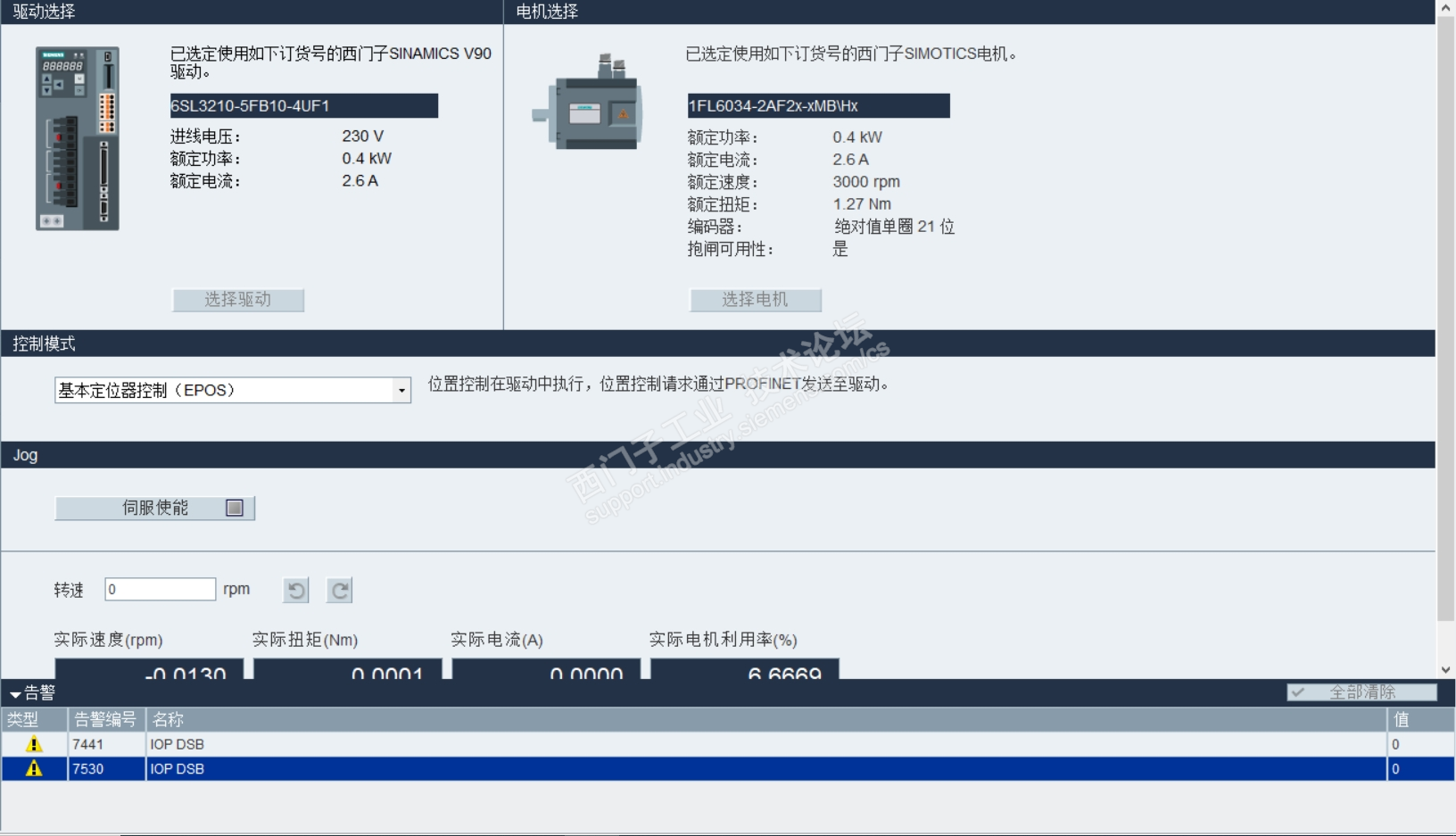Click drive order number 6SL3210-5FB10-4UF1
Screen dimensions: 1456x836
pos(304,105)
